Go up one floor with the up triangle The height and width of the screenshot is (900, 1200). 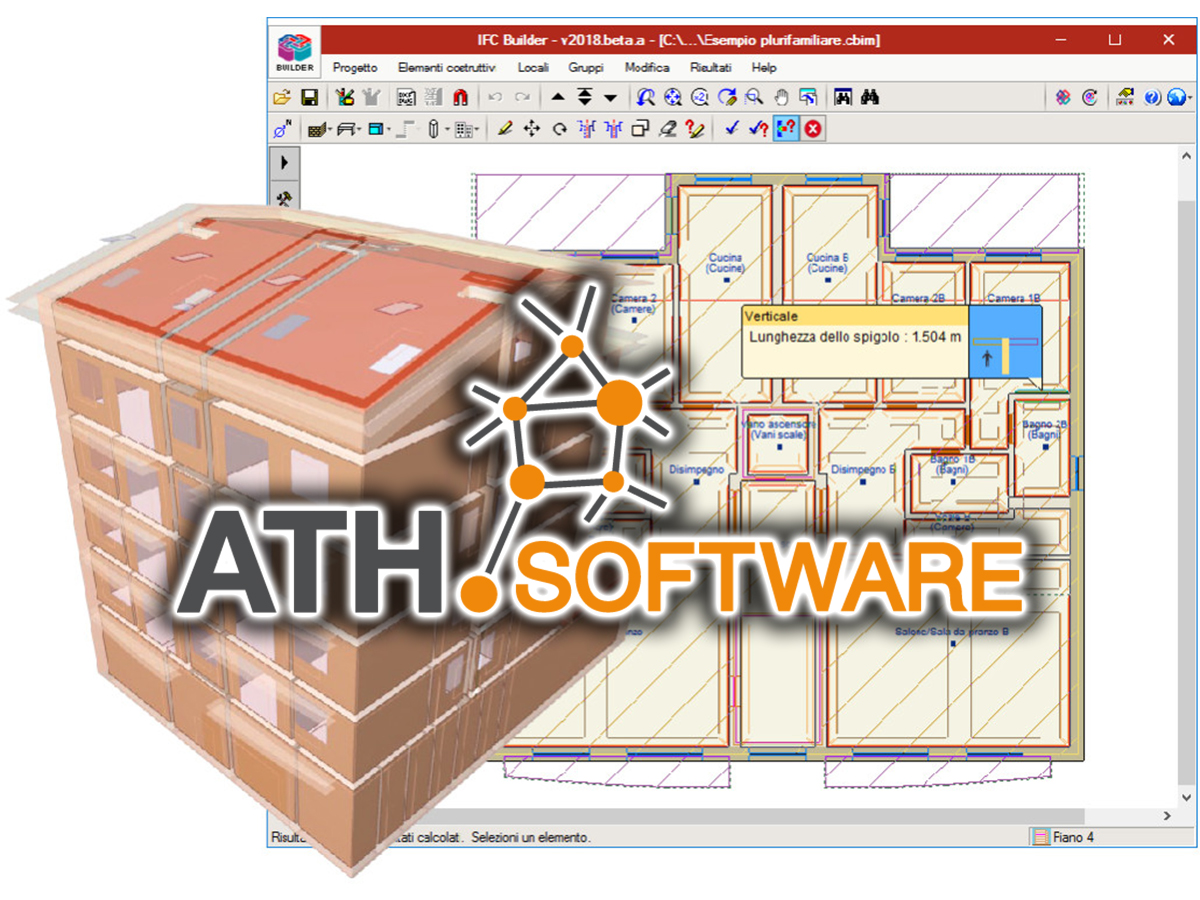(558, 97)
